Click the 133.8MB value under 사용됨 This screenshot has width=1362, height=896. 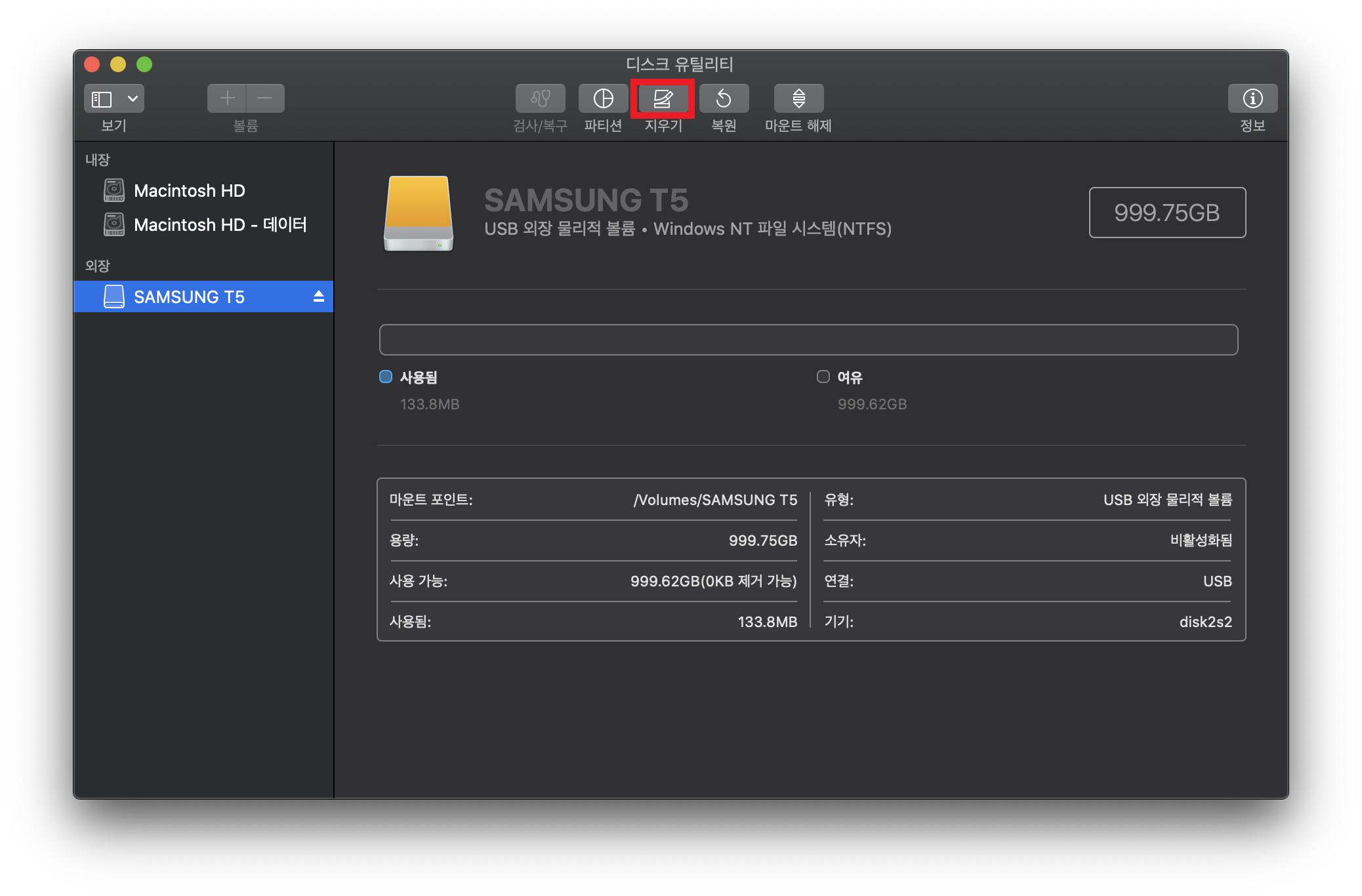tap(430, 404)
